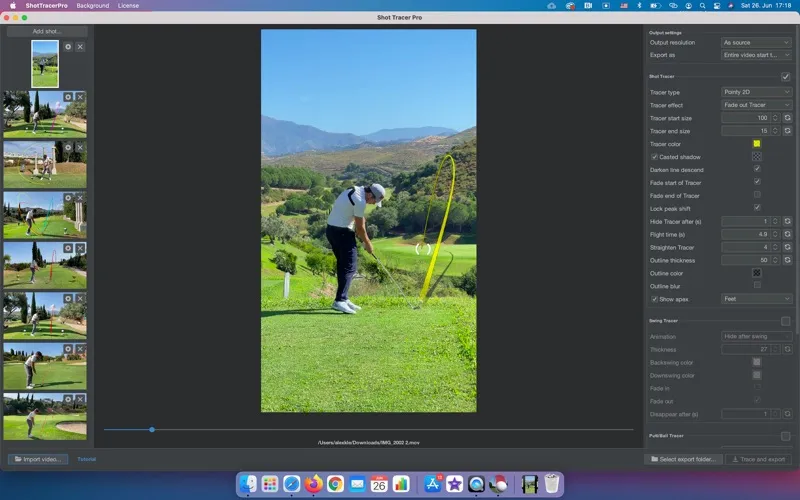Reset the Straighten Tracer value
The width and height of the screenshot is (800, 500).
[x=787, y=247]
